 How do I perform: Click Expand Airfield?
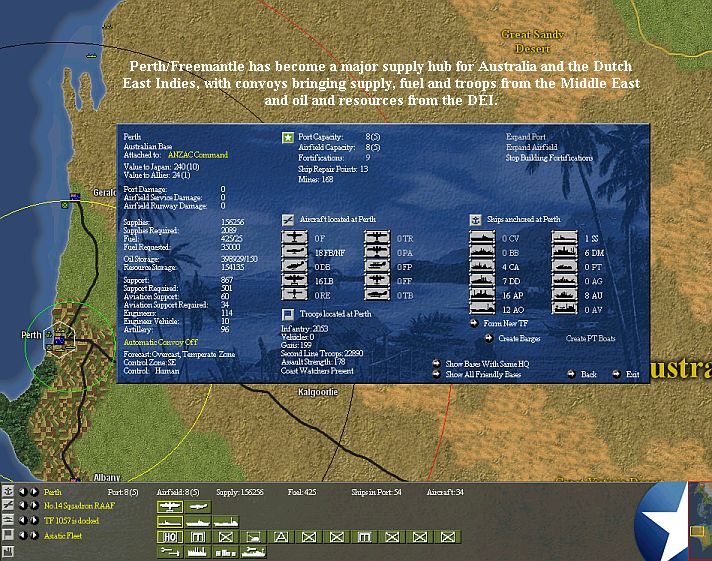531,147
